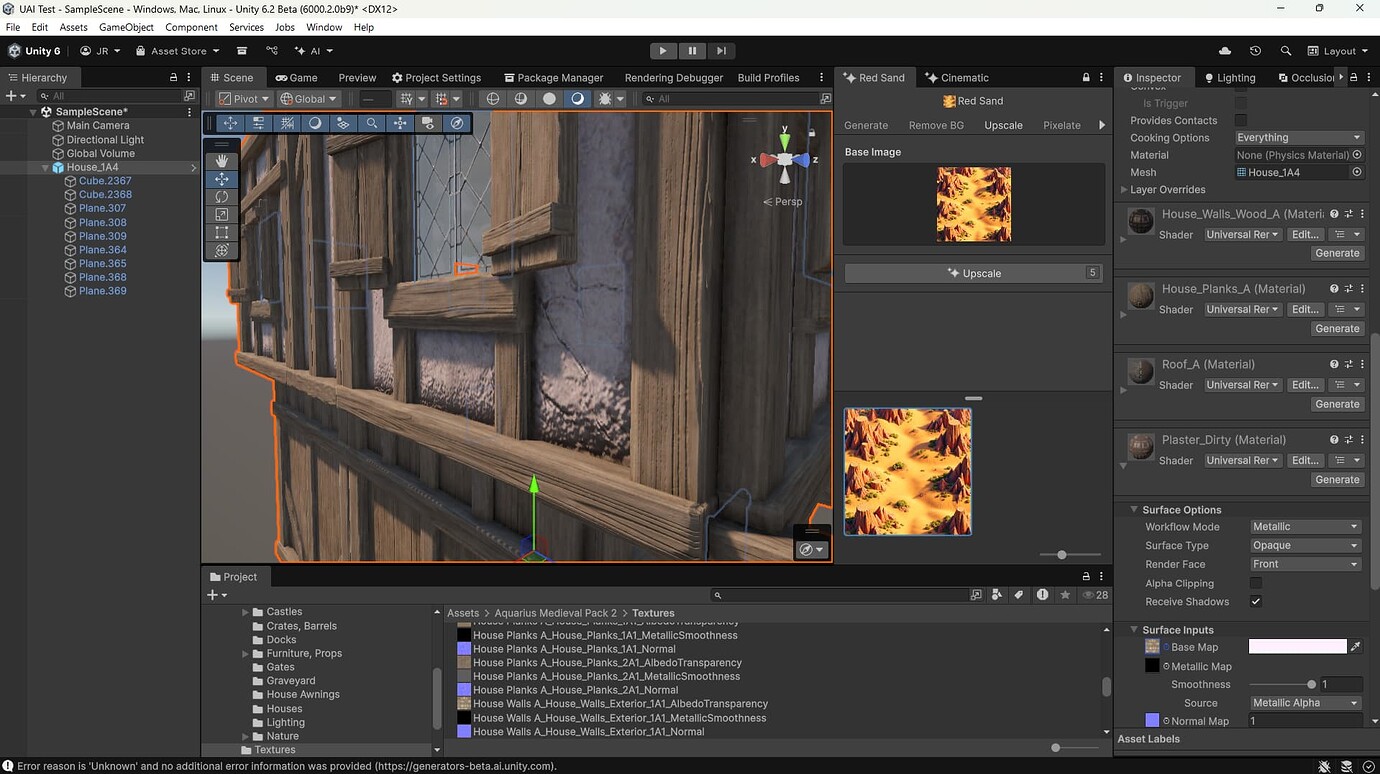Image resolution: width=1380 pixels, height=774 pixels.
Task: Click the search magnifier in the scene toolbar overlay
Action: 372,122
